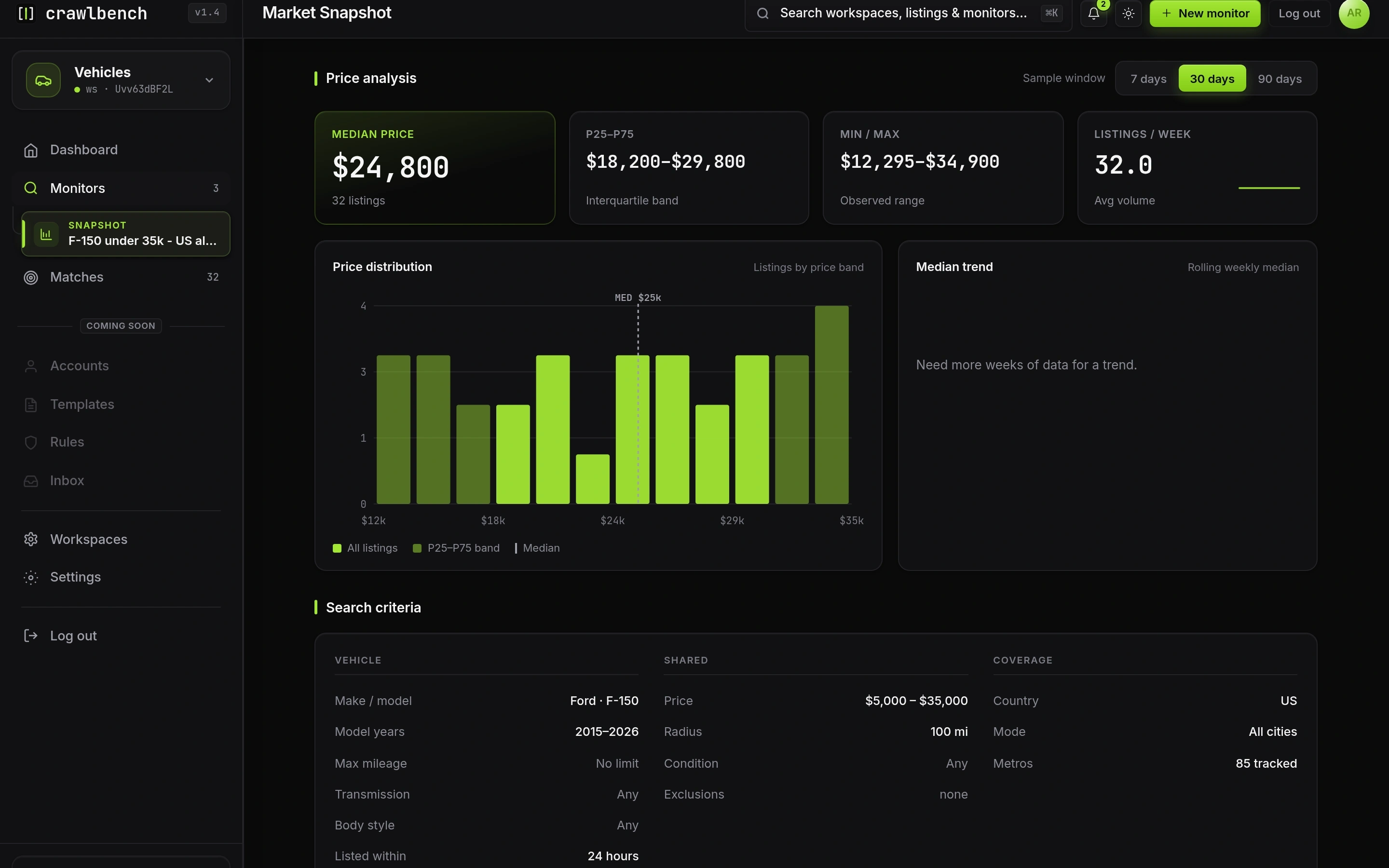Click the search magnifier icon in top bar

[763, 13]
